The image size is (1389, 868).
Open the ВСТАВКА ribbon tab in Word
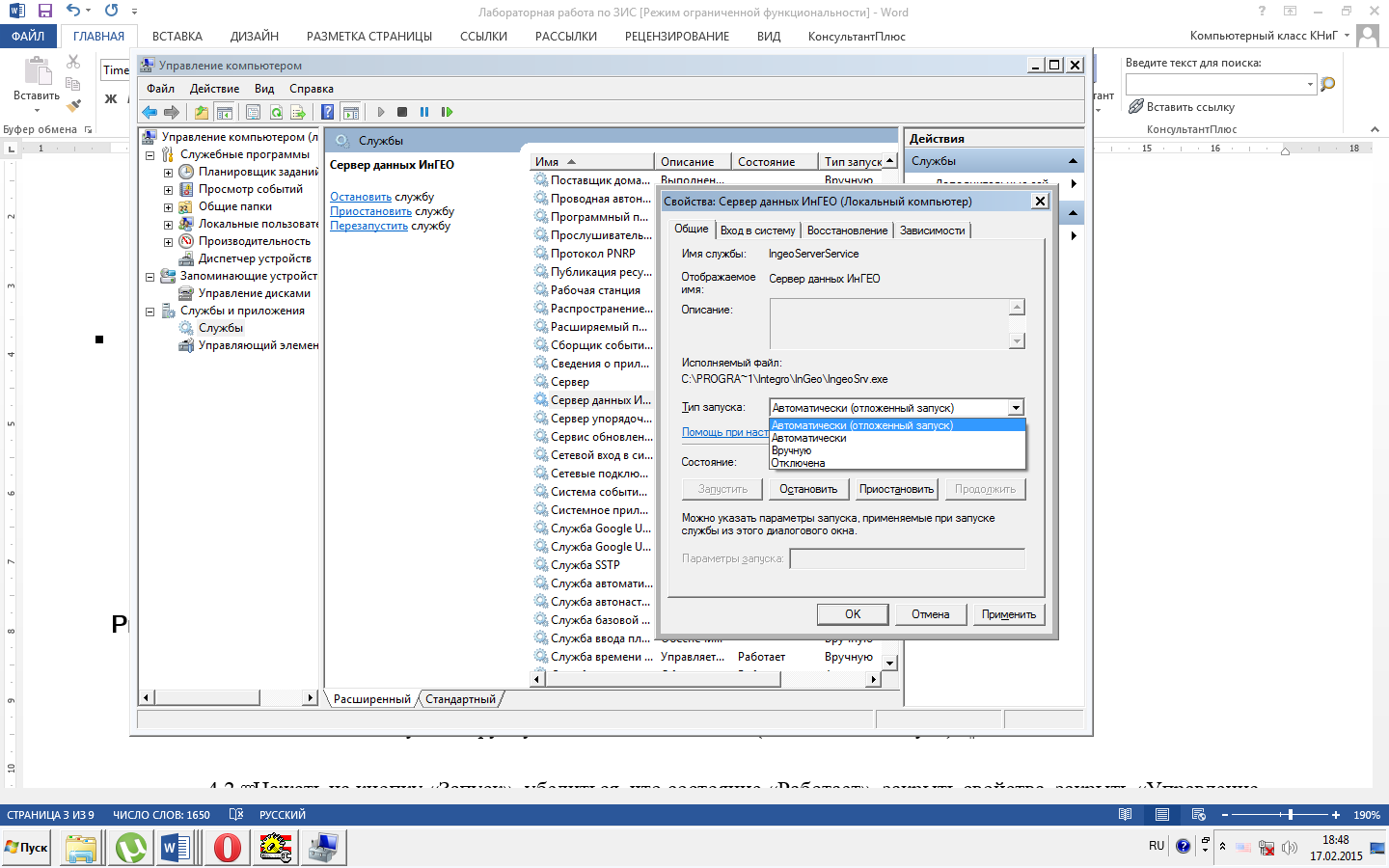[x=177, y=37]
